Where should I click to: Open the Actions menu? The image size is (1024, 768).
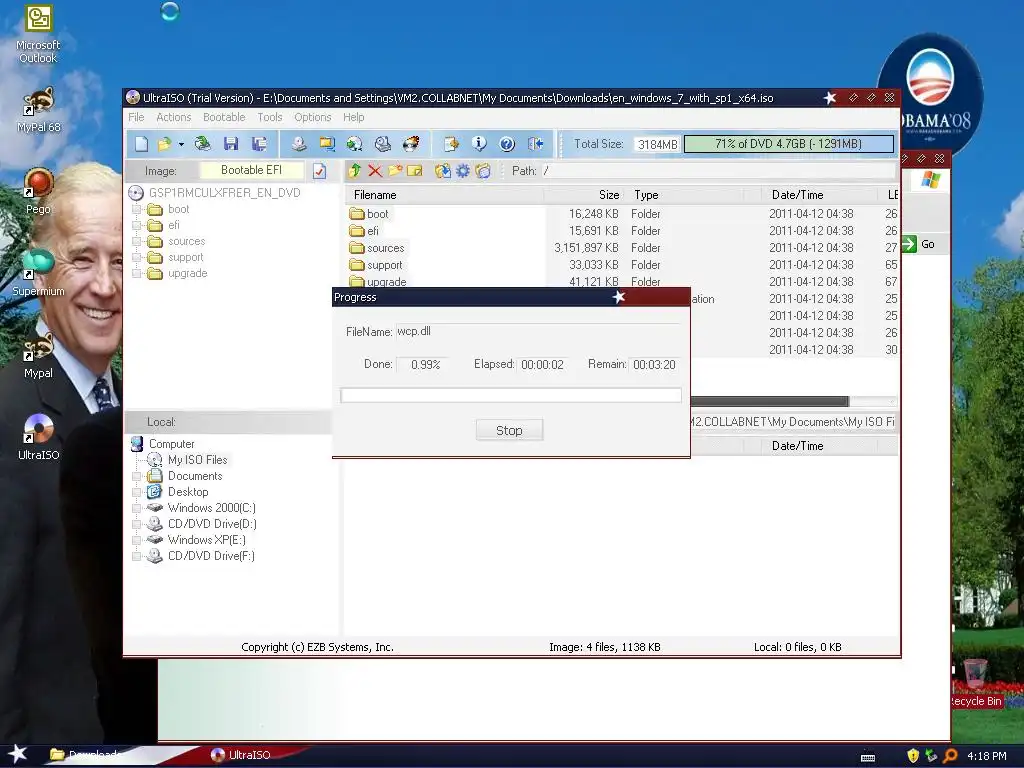(174, 117)
